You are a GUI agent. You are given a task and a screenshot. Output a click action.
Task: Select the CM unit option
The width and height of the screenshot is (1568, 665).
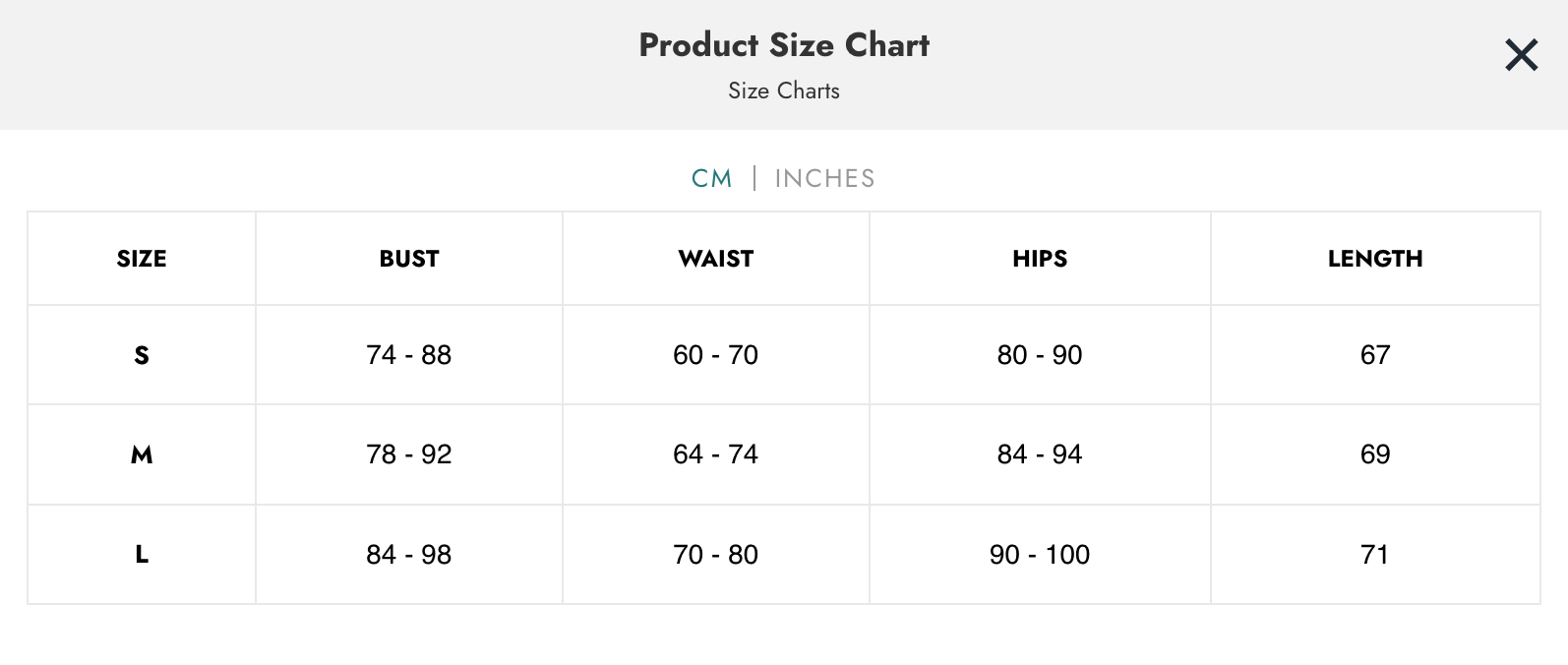pyautogui.click(x=710, y=178)
